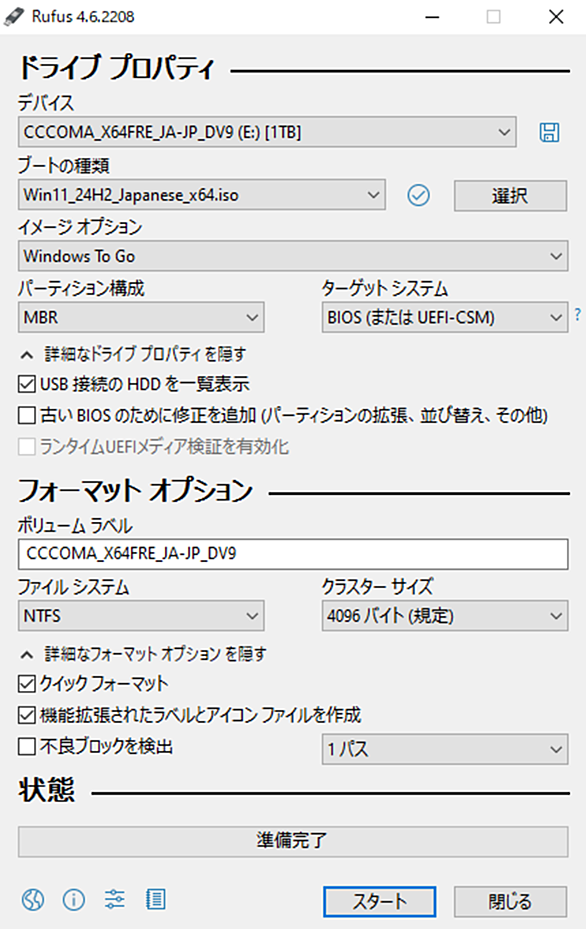Show the log document icon
The image size is (586, 929).
click(x=156, y=899)
